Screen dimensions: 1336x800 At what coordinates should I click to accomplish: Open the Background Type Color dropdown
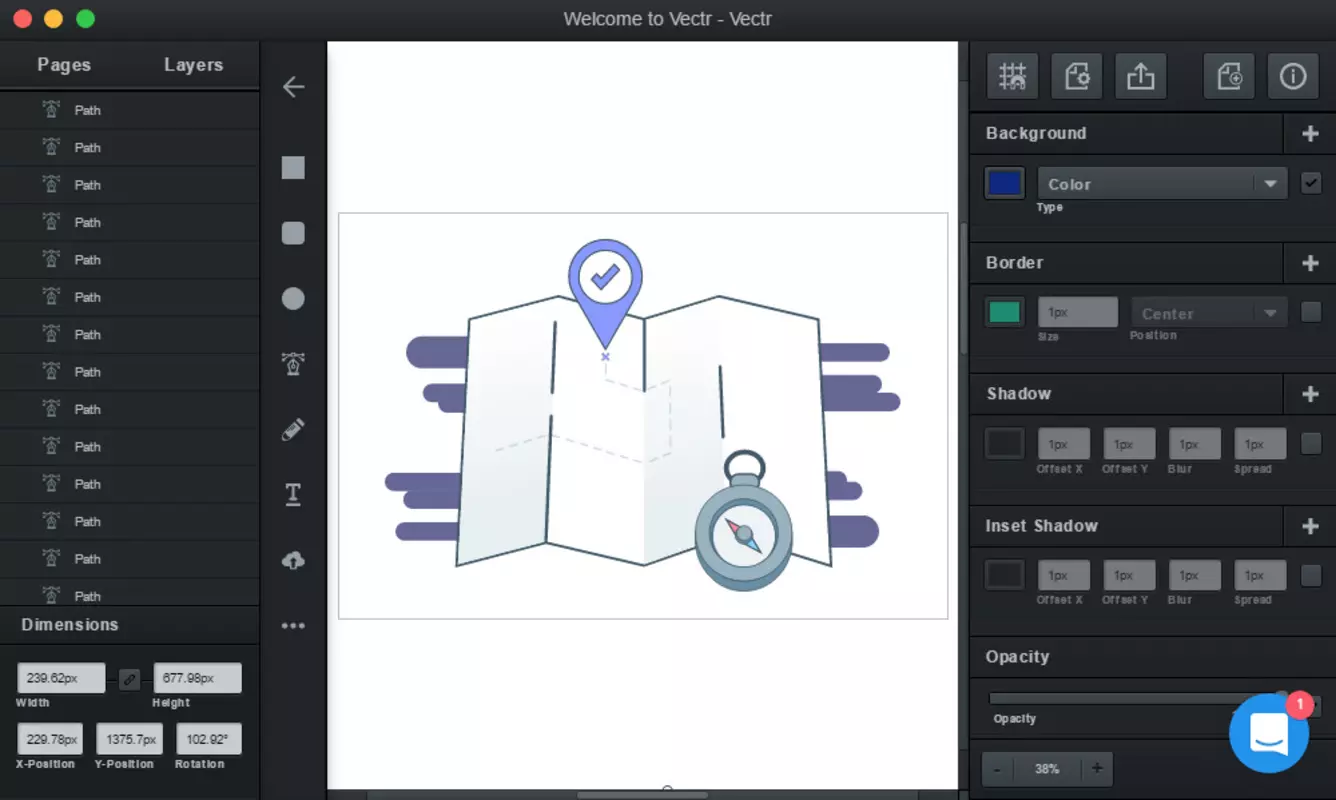(1162, 184)
